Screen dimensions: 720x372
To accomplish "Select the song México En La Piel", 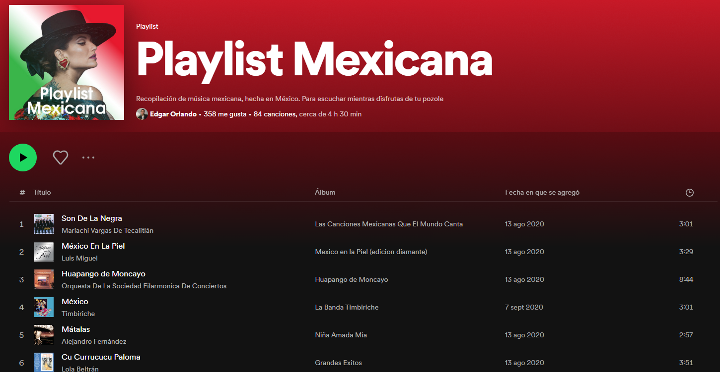I will tap(93, 246).
